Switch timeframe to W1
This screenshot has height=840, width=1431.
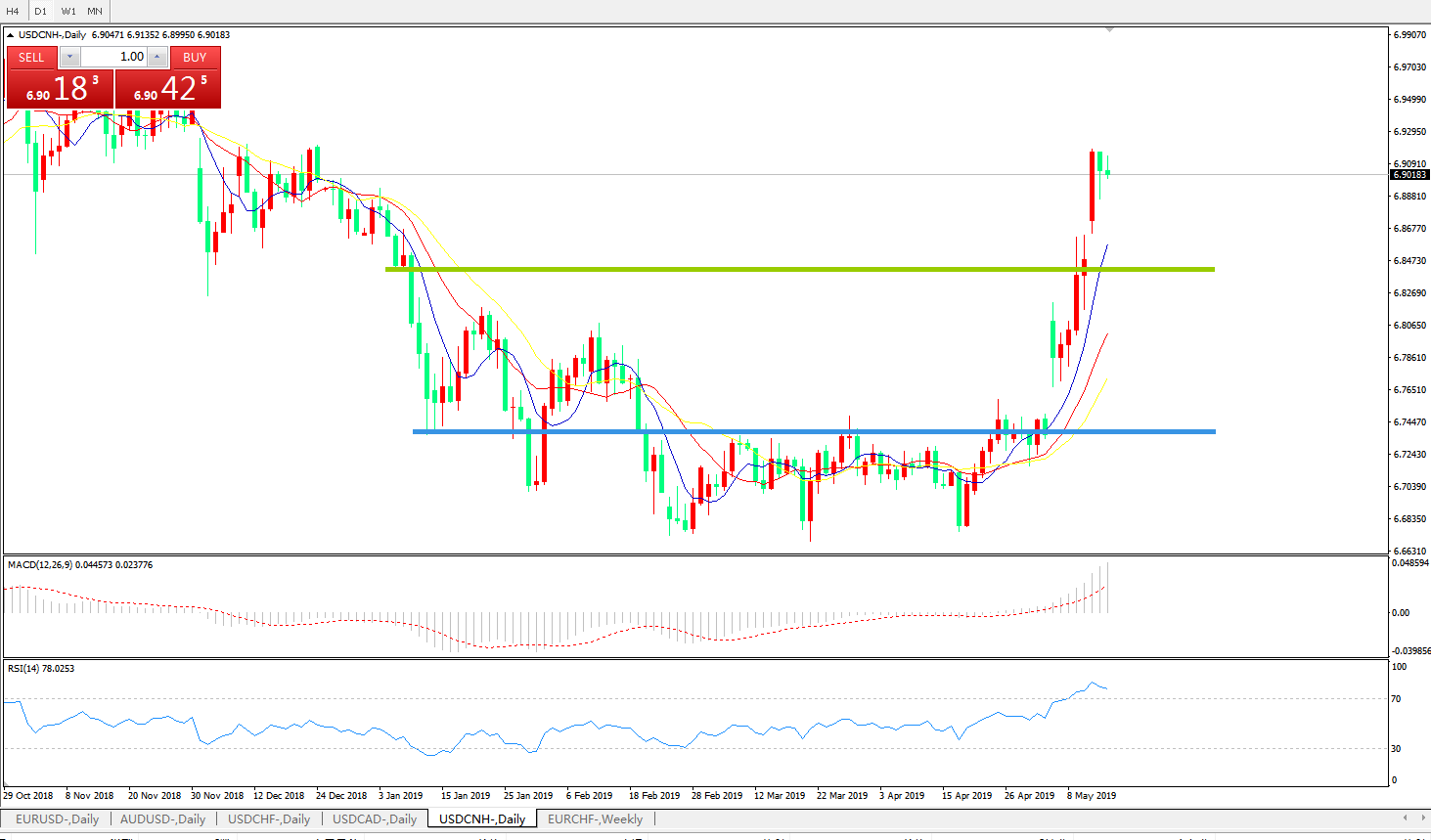(x=68, y=11)
